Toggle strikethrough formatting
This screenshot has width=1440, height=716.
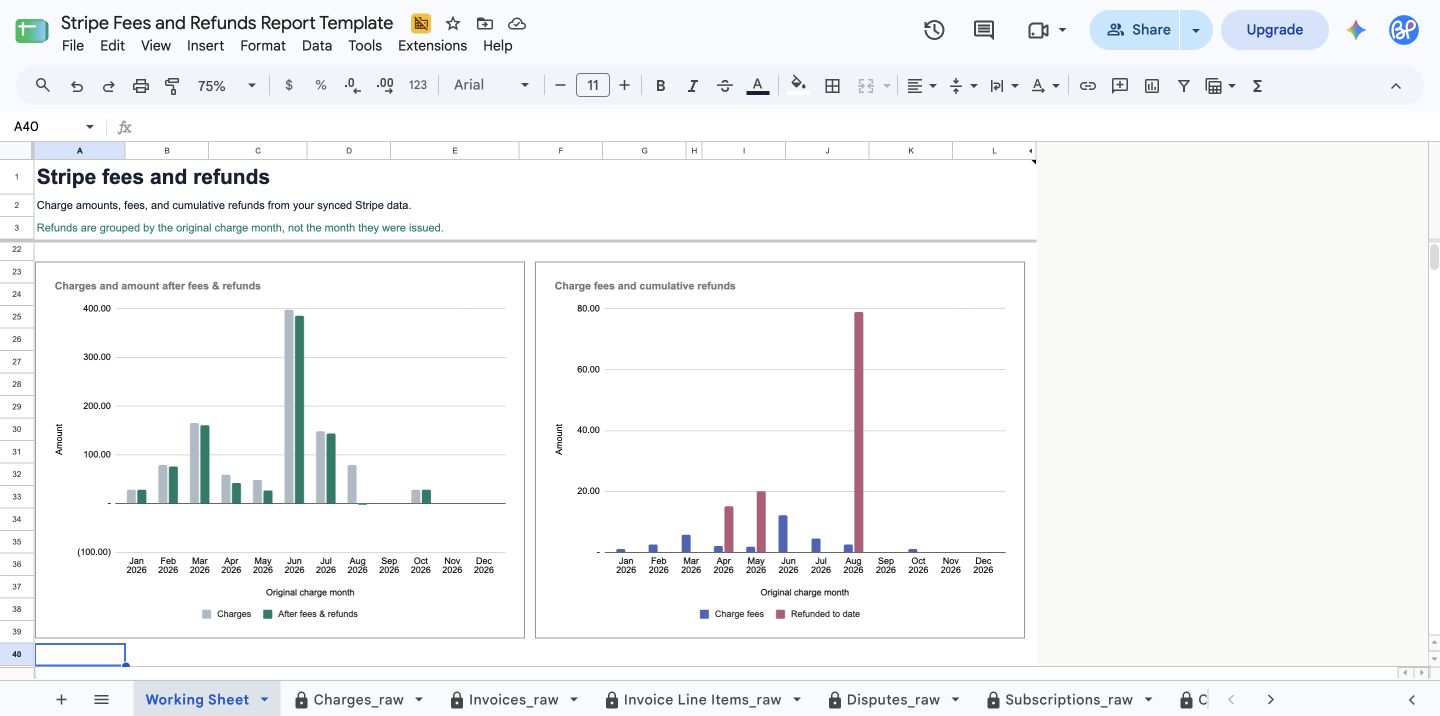click(x=725, y=86)
